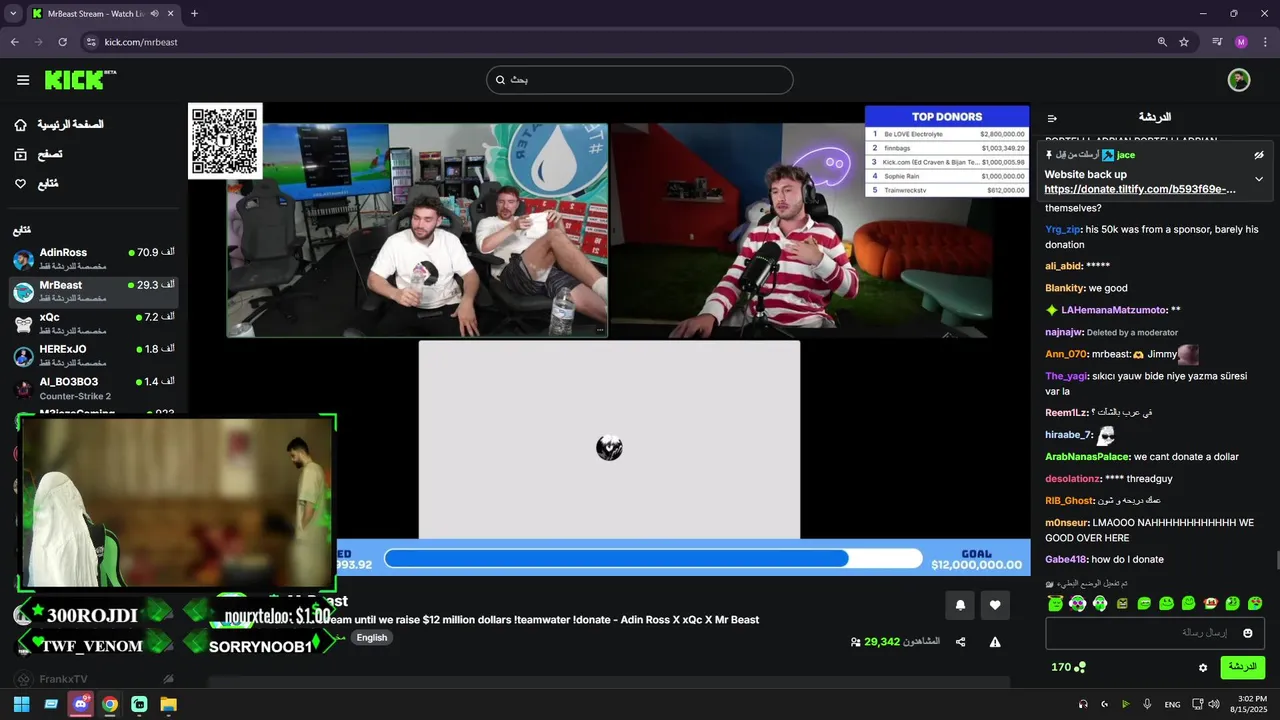The image size is (1280, 720).
Task: Open Discord from the taskbar
Action: click(80, 704)
